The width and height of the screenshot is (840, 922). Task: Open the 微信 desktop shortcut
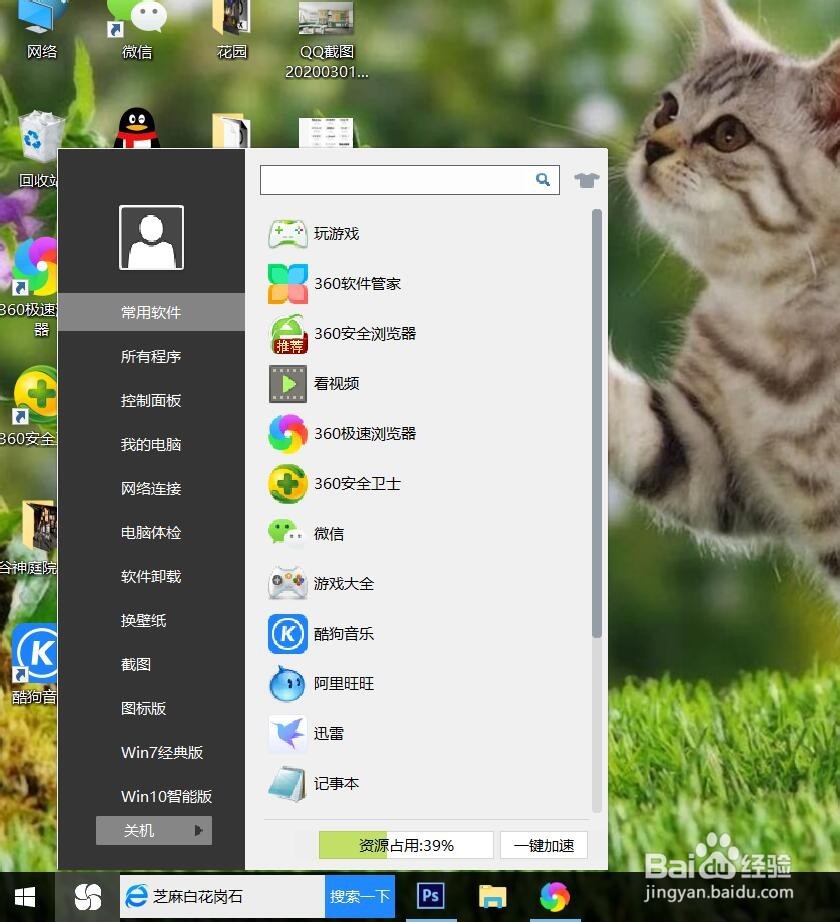click(137, 30)
